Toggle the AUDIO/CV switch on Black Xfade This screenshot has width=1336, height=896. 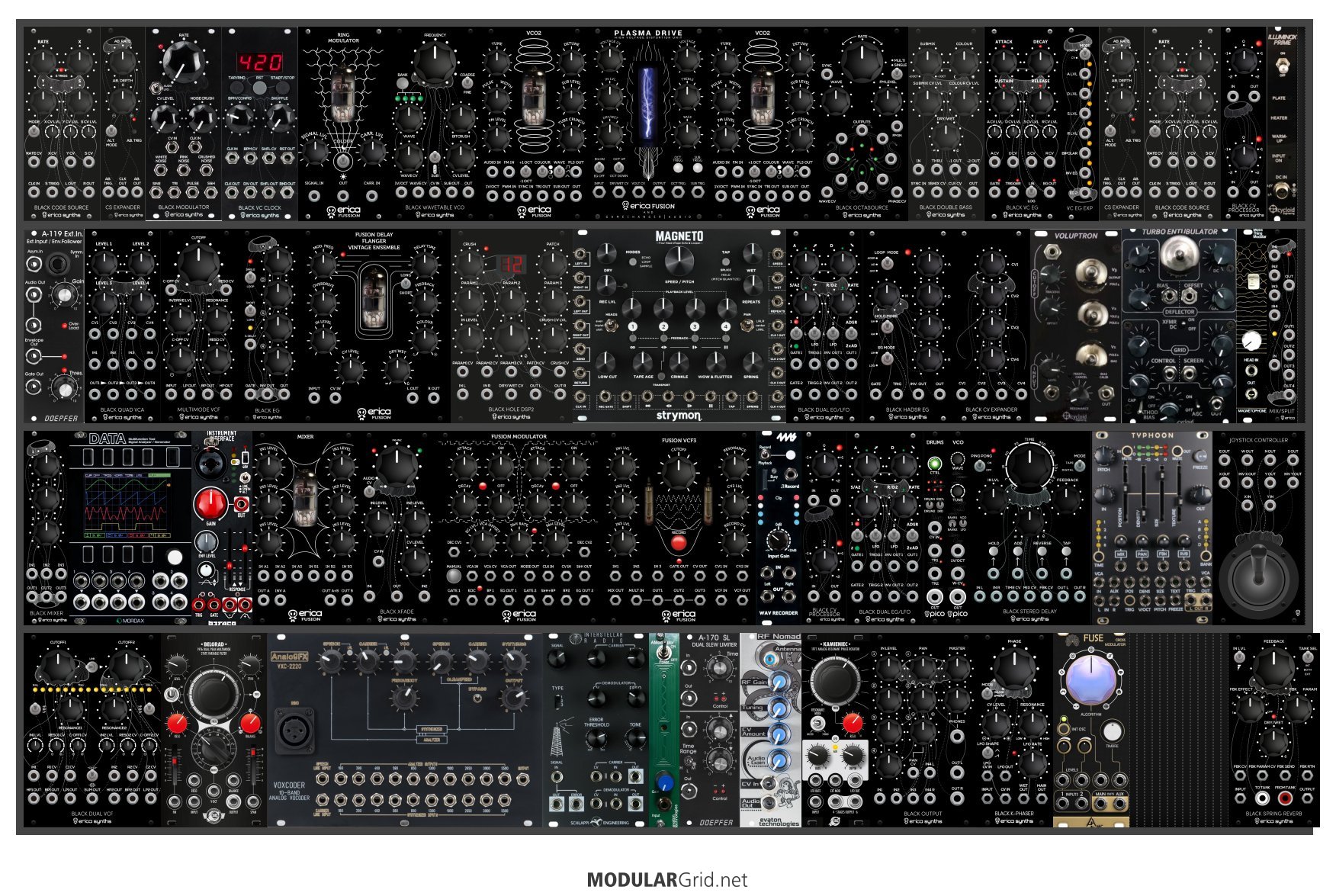coord(370,490)
